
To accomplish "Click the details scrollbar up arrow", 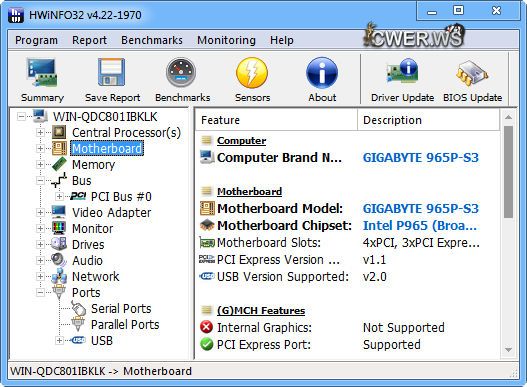I will coord(508,117).
